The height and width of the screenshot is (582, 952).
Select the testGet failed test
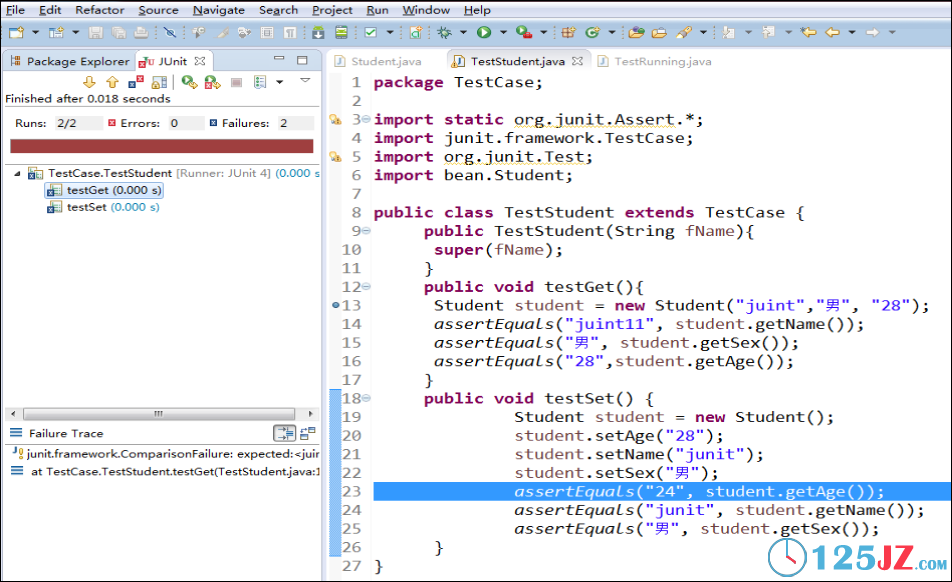(x=104, y=191)
